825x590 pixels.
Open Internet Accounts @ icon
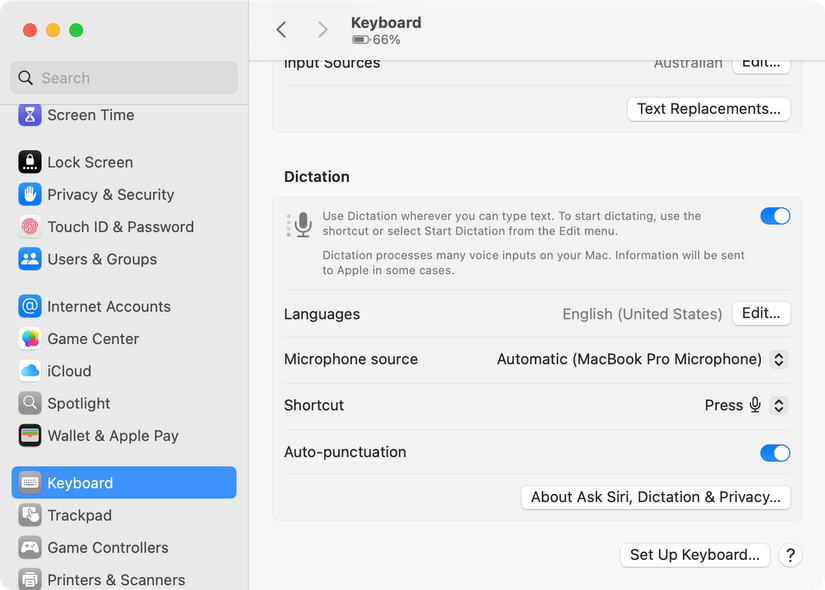(x=30, y=306)
